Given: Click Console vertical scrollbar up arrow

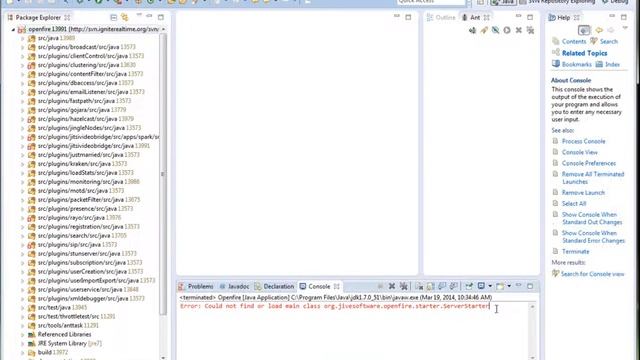Looking at the screenshot, I should coord(532,307).
